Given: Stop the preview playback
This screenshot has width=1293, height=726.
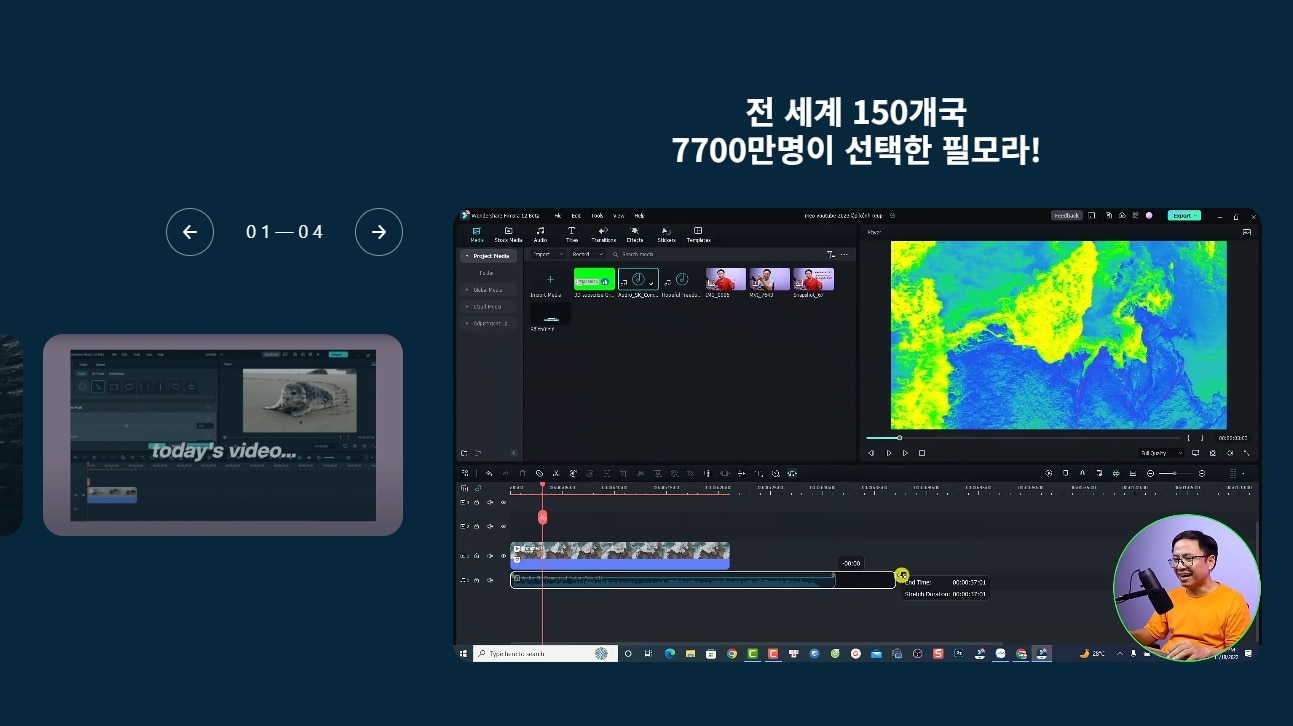Looking at the screenshot, I should pos(922,453).
